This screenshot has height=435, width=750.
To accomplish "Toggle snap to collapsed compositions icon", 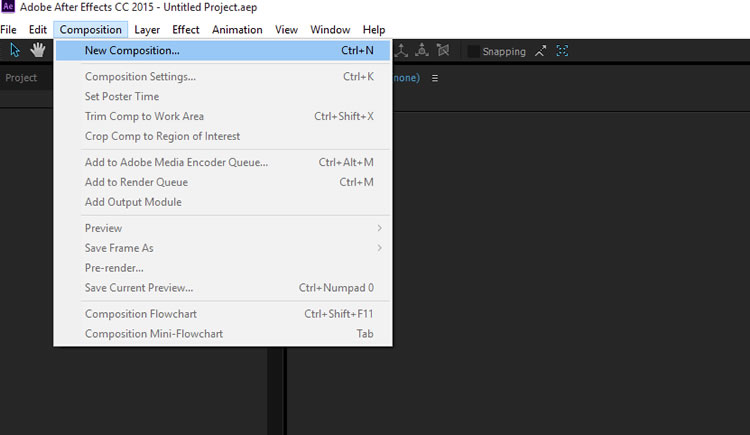I will coord(562,51).
